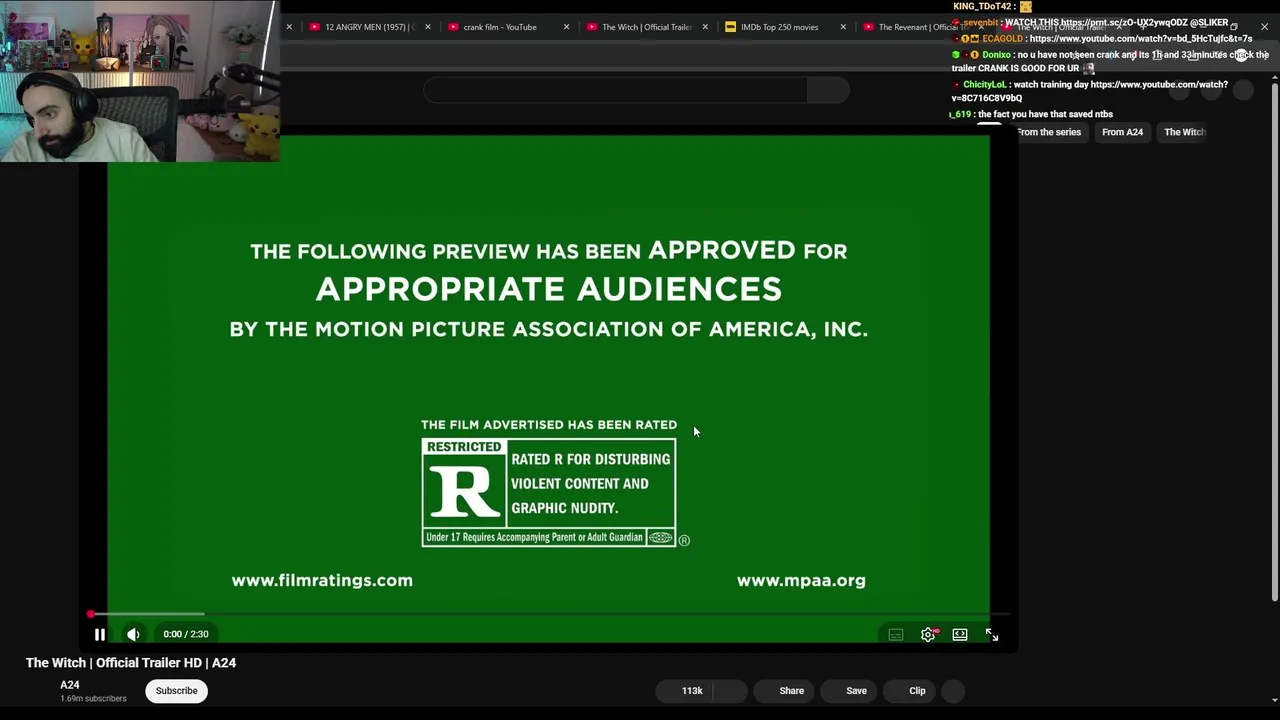Select the 'From the series' filter chip
This screenshot has width=1280, height=720.
point(1049,132)
